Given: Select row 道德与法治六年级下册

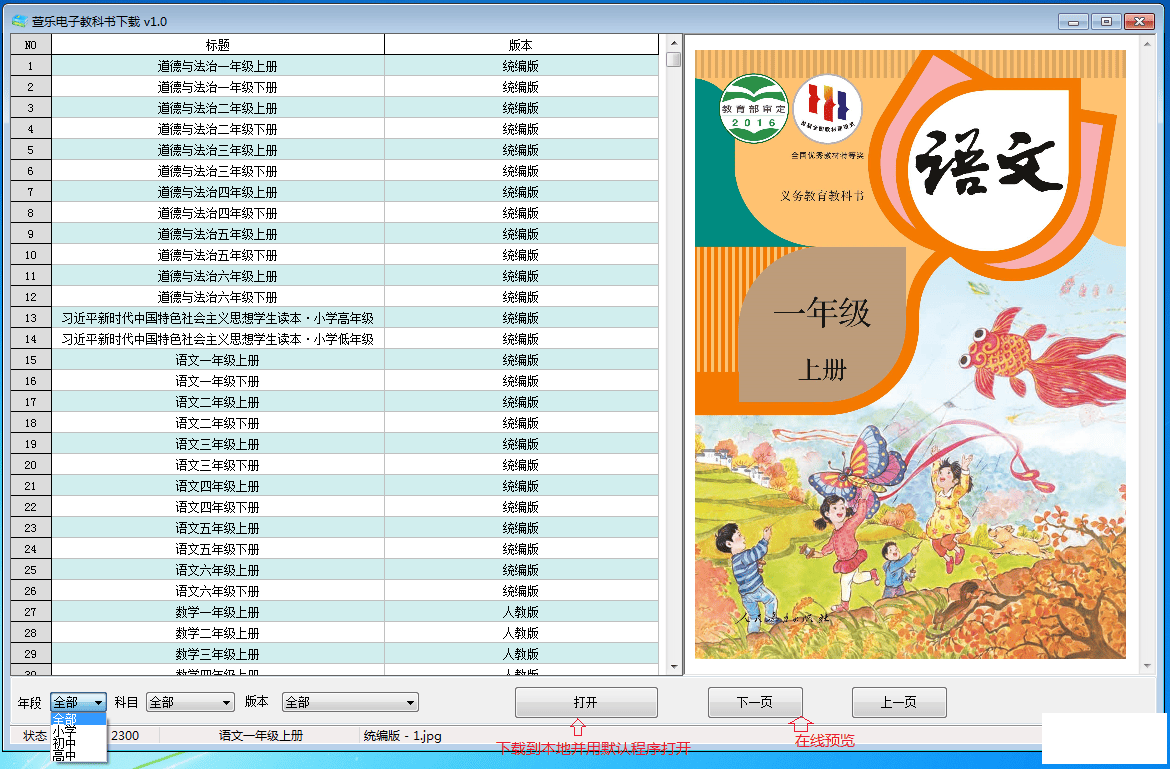Looking at the screenshot, I should 334,297.
